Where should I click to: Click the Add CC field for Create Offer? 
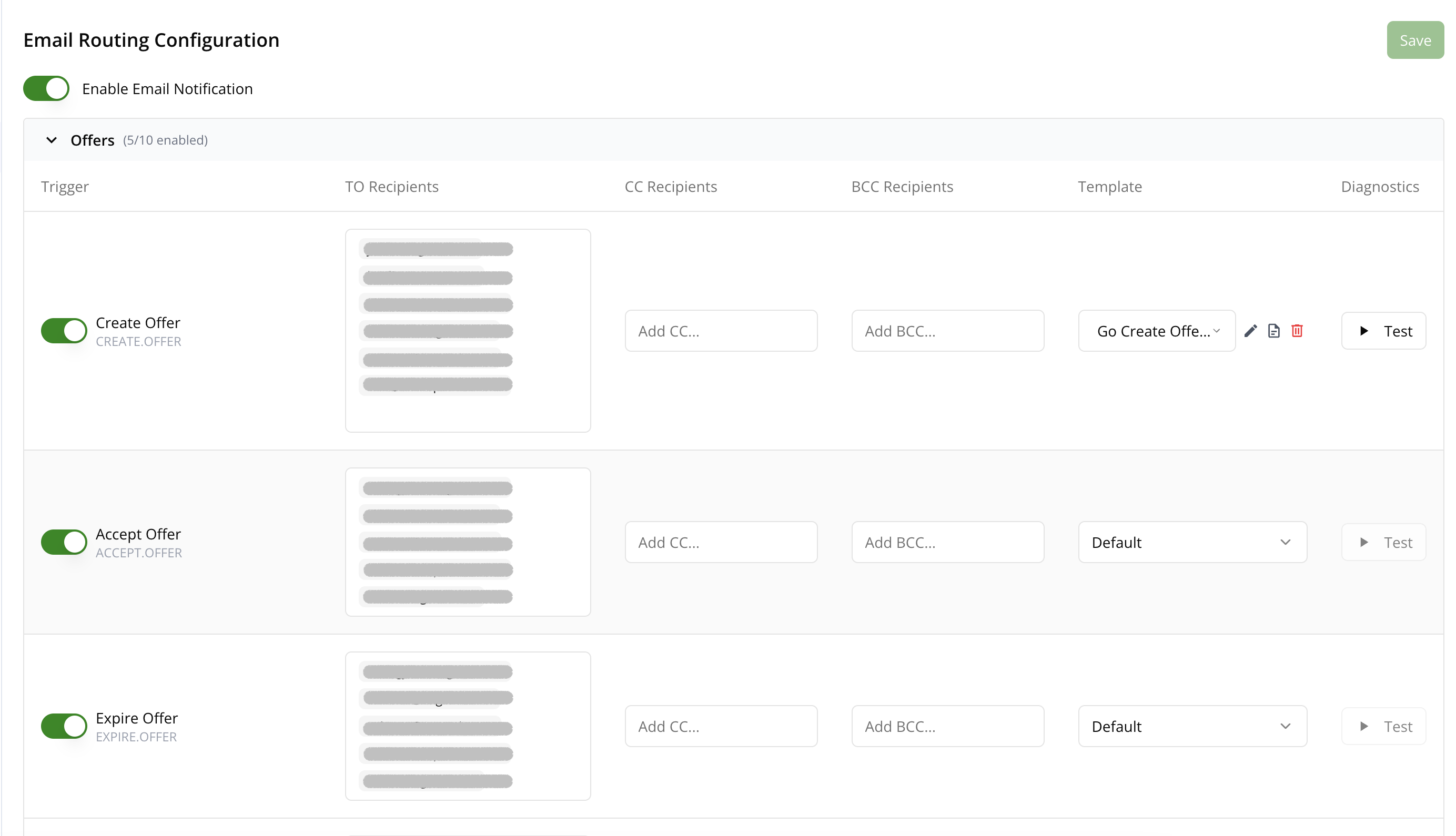[x=721, y=331]
